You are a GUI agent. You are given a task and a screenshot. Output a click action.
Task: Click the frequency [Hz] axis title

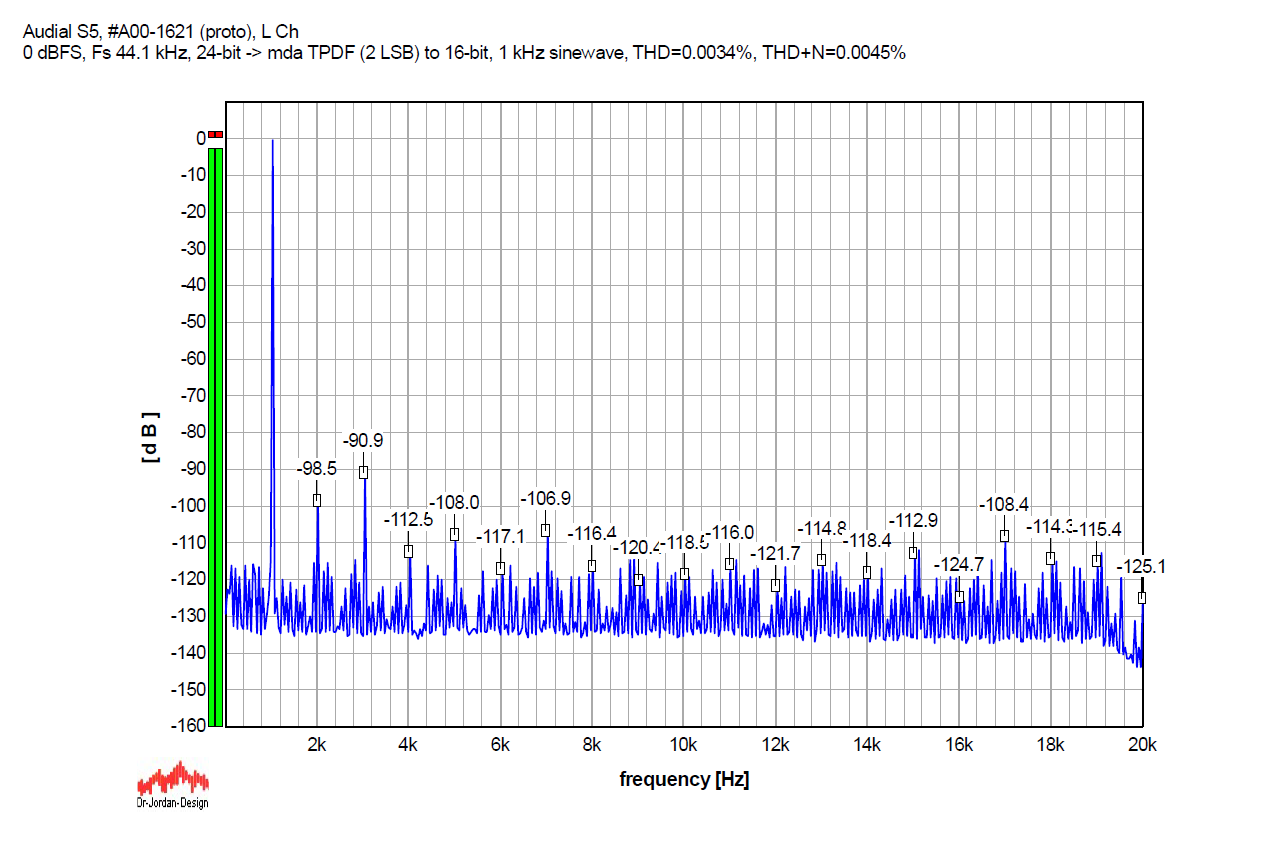(684, 779)
